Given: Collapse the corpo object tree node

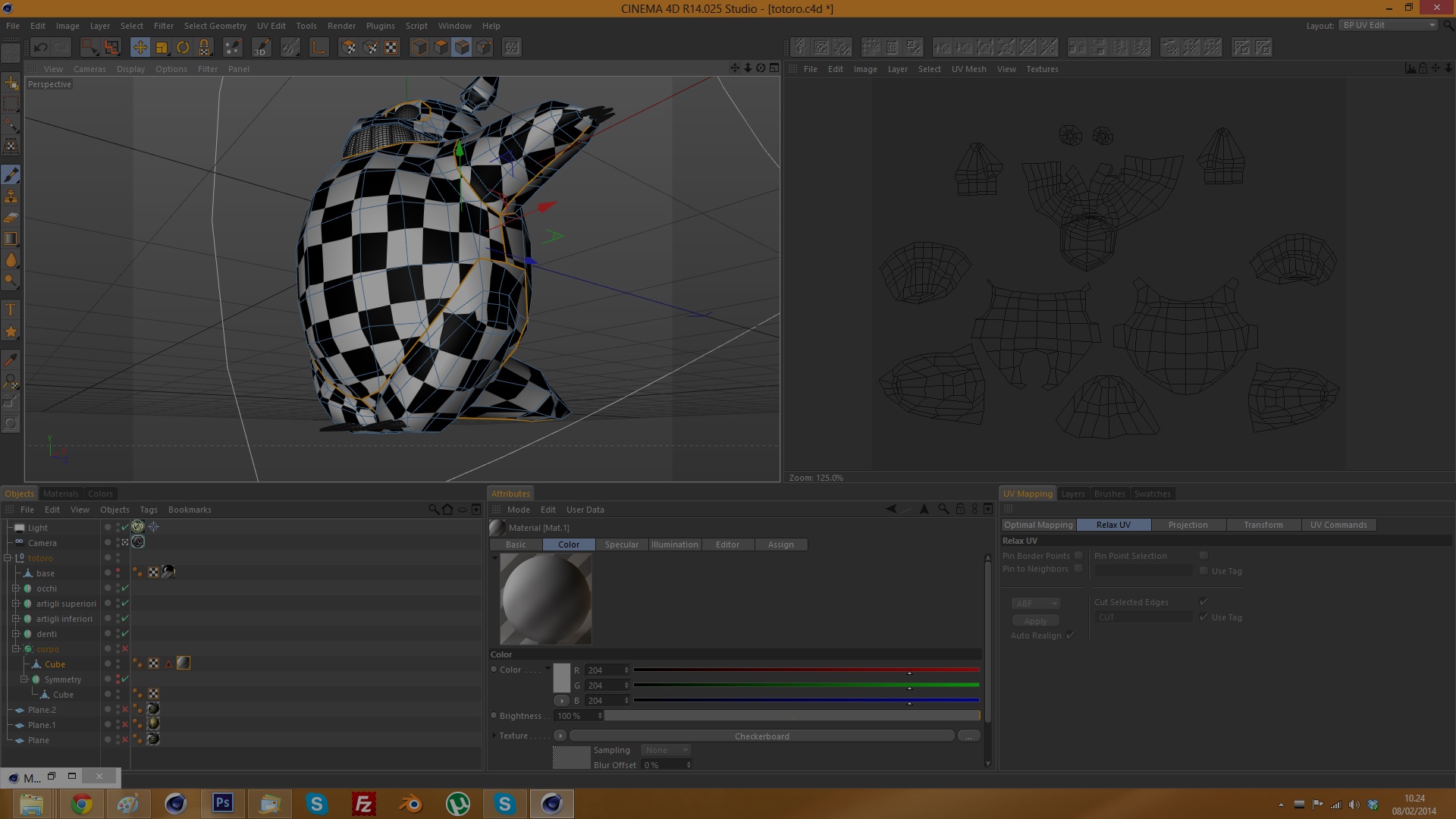Looking at the screenshot, I should coord(15,649).
